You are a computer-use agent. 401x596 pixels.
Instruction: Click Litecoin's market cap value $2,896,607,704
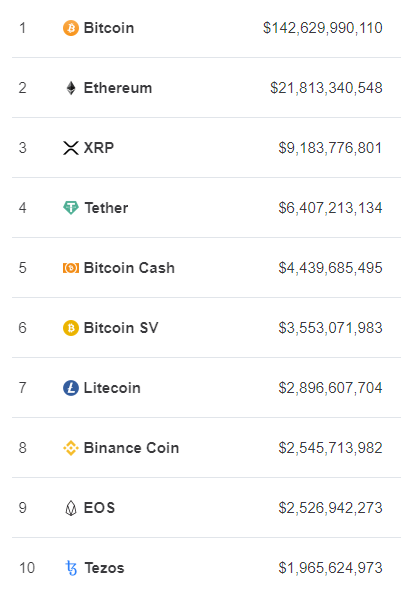(x=330, y=388)
